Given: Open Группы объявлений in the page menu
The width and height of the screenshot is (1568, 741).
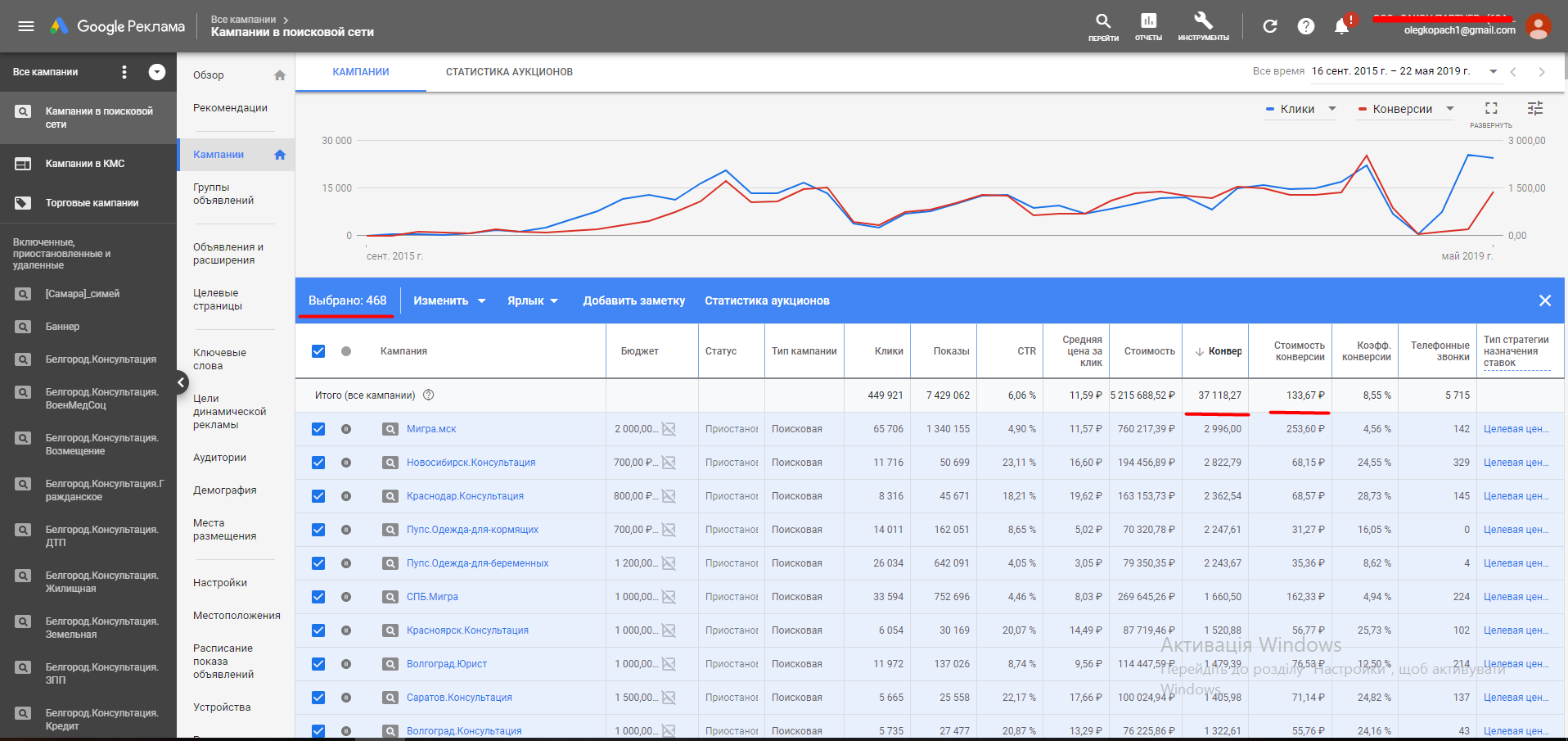Looking at the screenshot, I should [223, 194].
